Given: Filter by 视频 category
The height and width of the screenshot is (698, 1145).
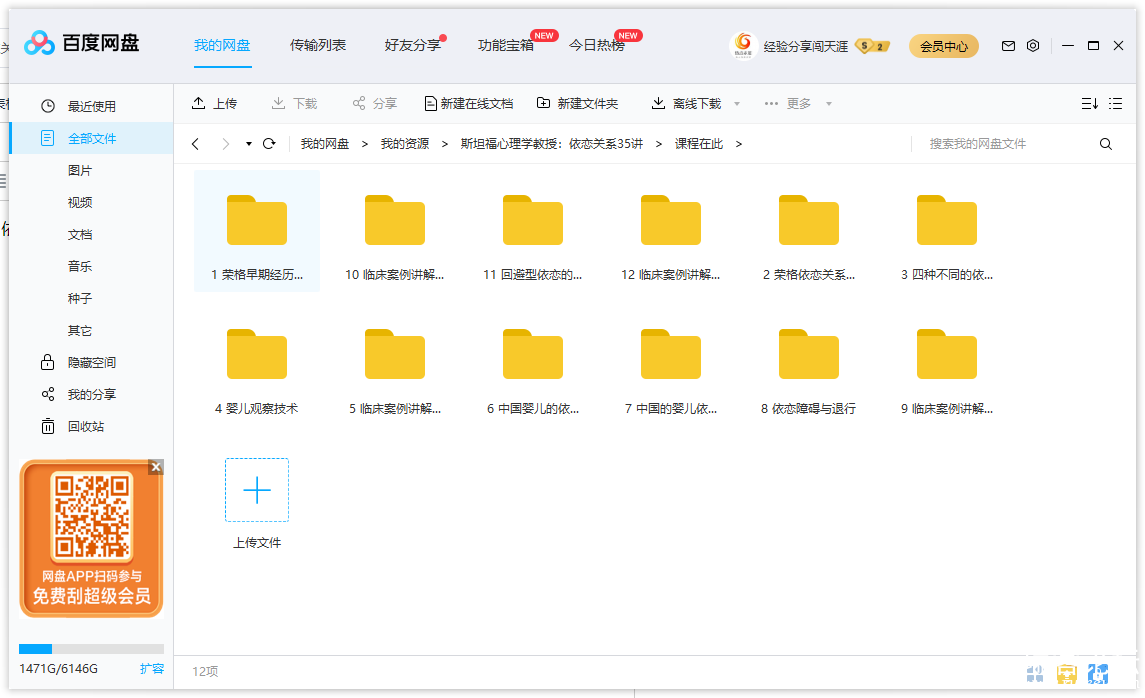Looking at the screenshot, I should point(80,202).
